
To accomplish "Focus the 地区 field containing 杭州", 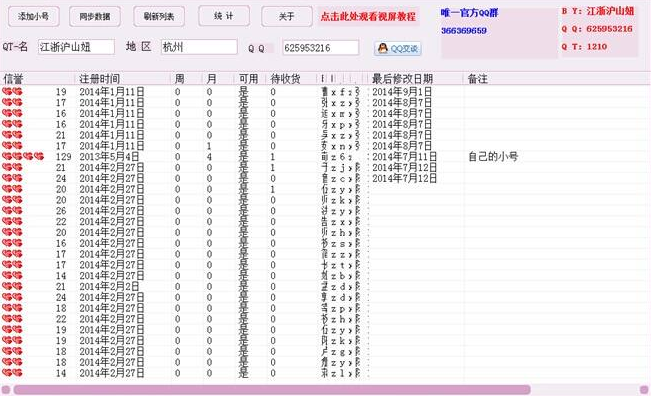I will pos(199,47).
